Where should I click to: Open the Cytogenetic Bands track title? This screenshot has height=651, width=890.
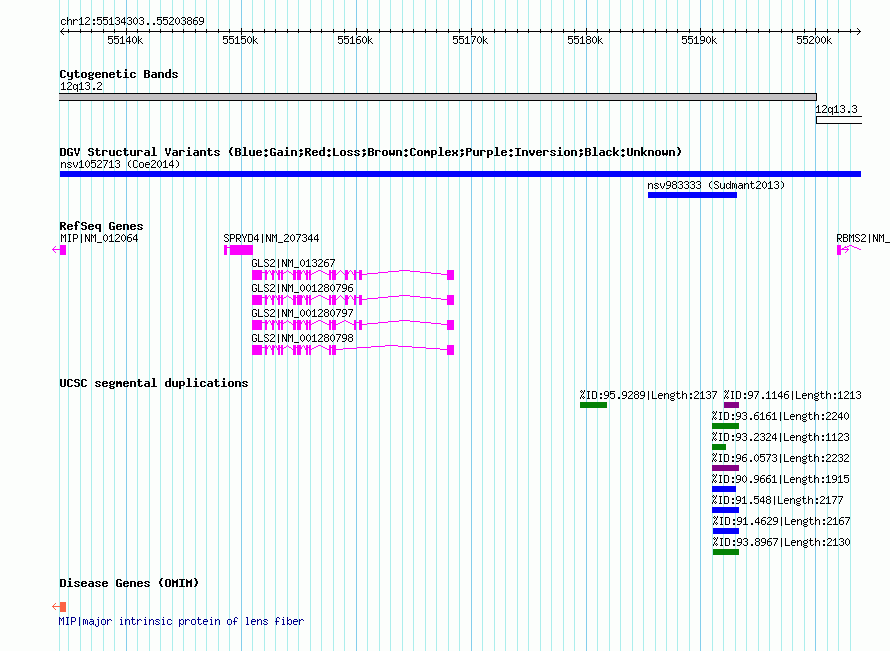119,74
